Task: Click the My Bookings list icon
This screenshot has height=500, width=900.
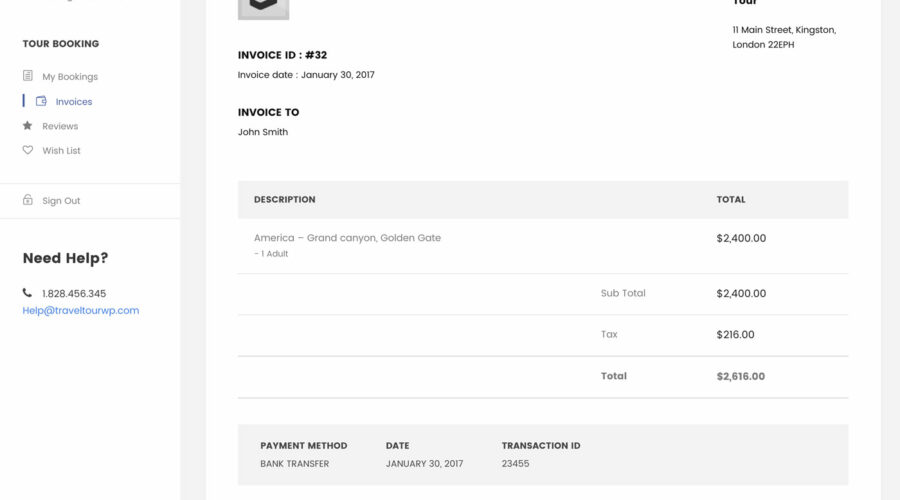Action: [28, 76]
